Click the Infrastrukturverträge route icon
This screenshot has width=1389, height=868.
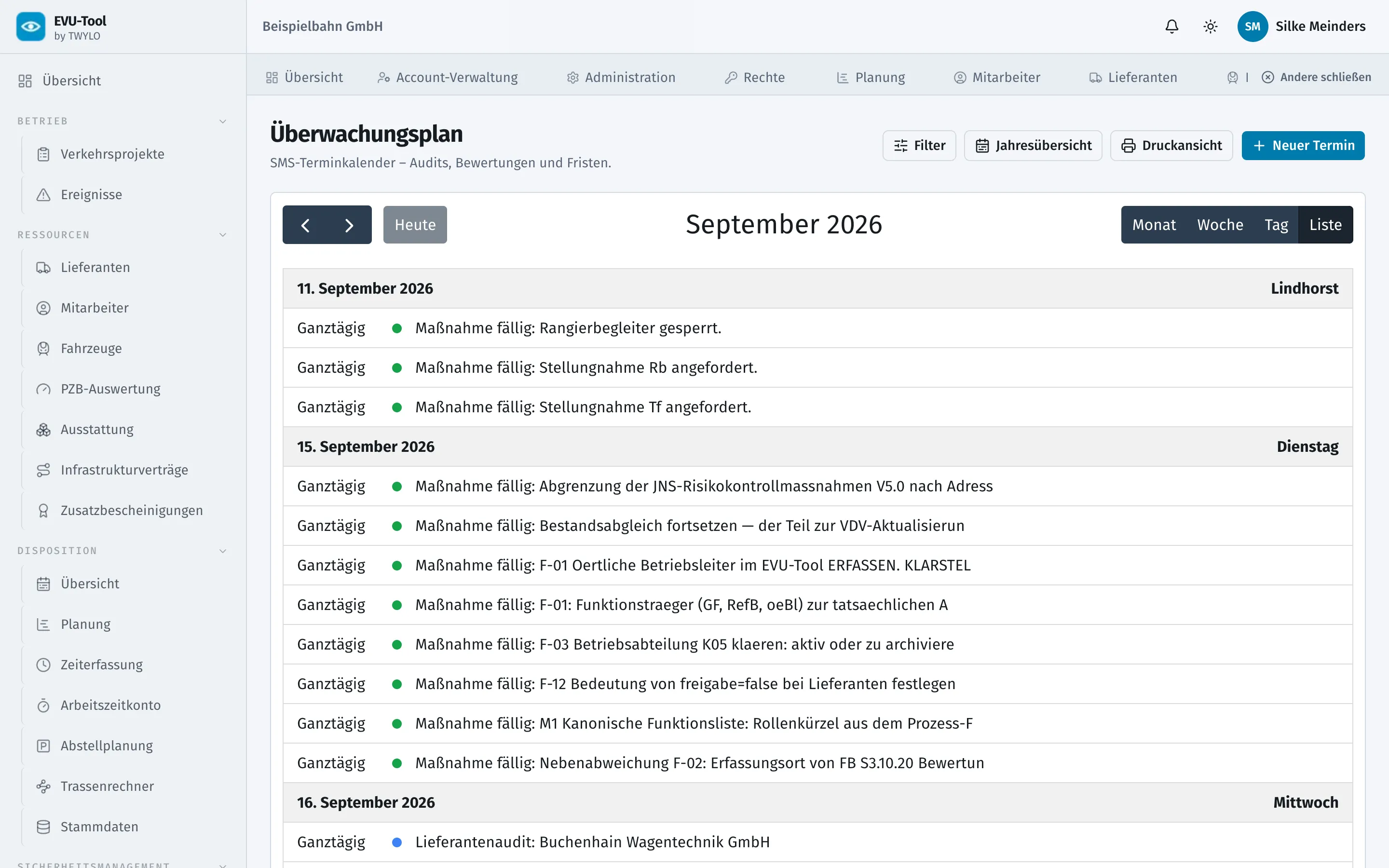[43, 470]
